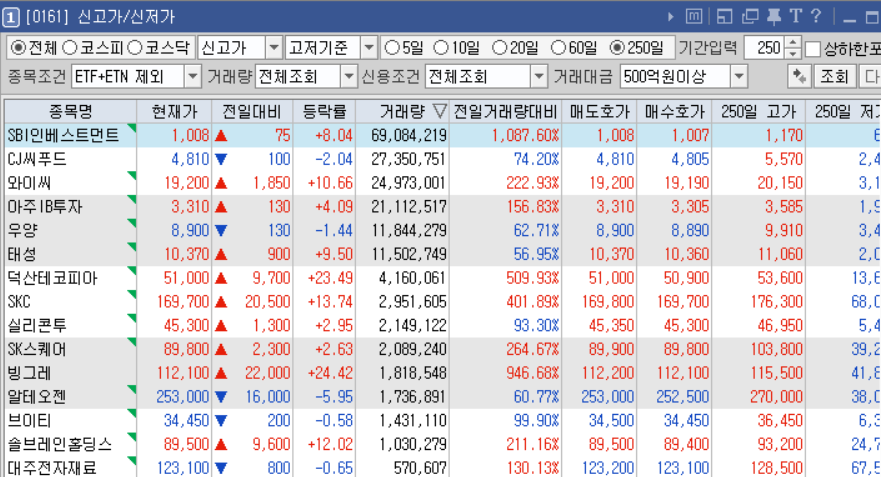Image resolution: width=881 pixels, height=477 pixels.
Task: Sort by the 현재가 column header
Action: point(174,112)
